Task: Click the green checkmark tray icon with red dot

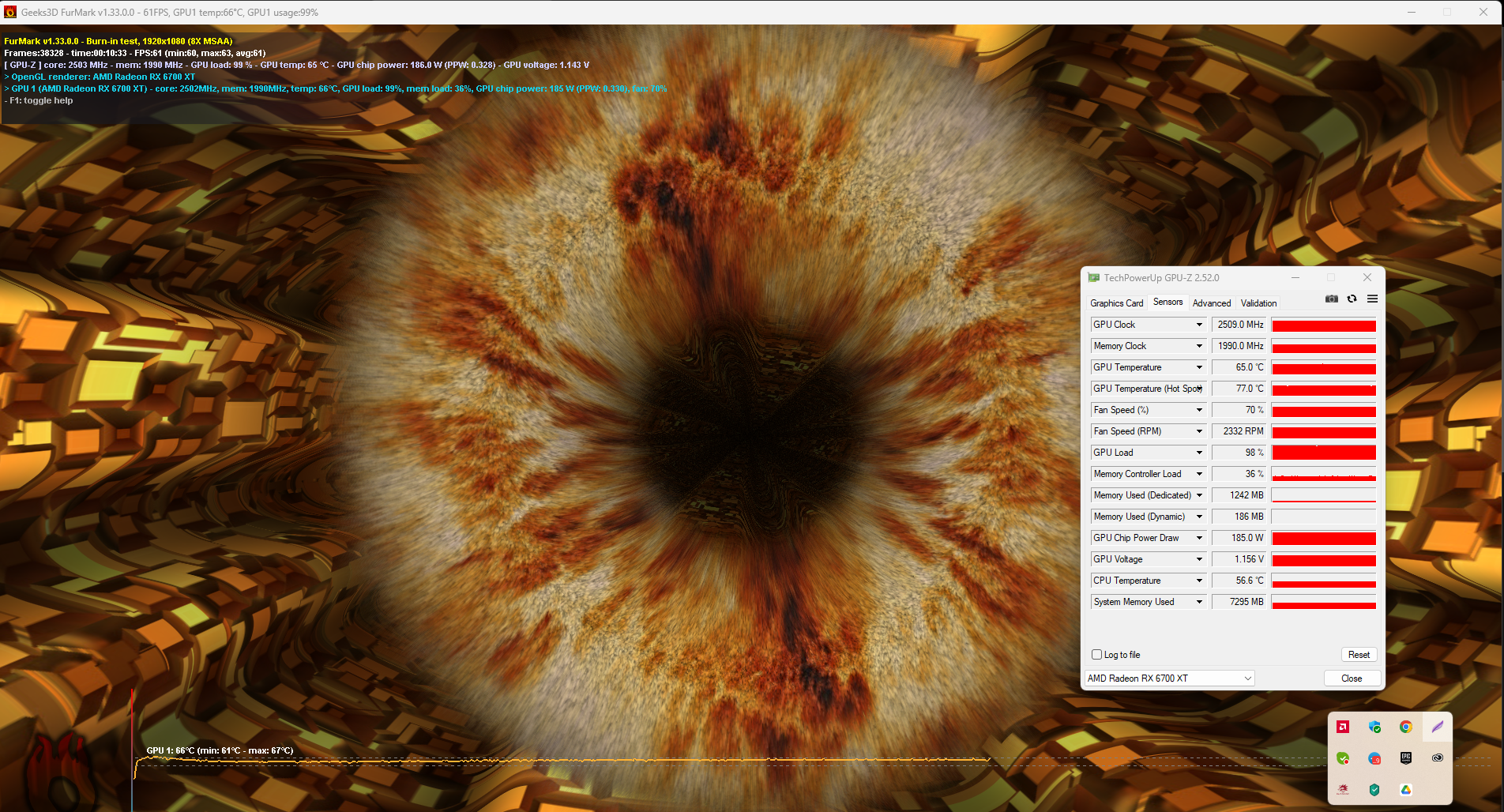Action: [1343, 758]
